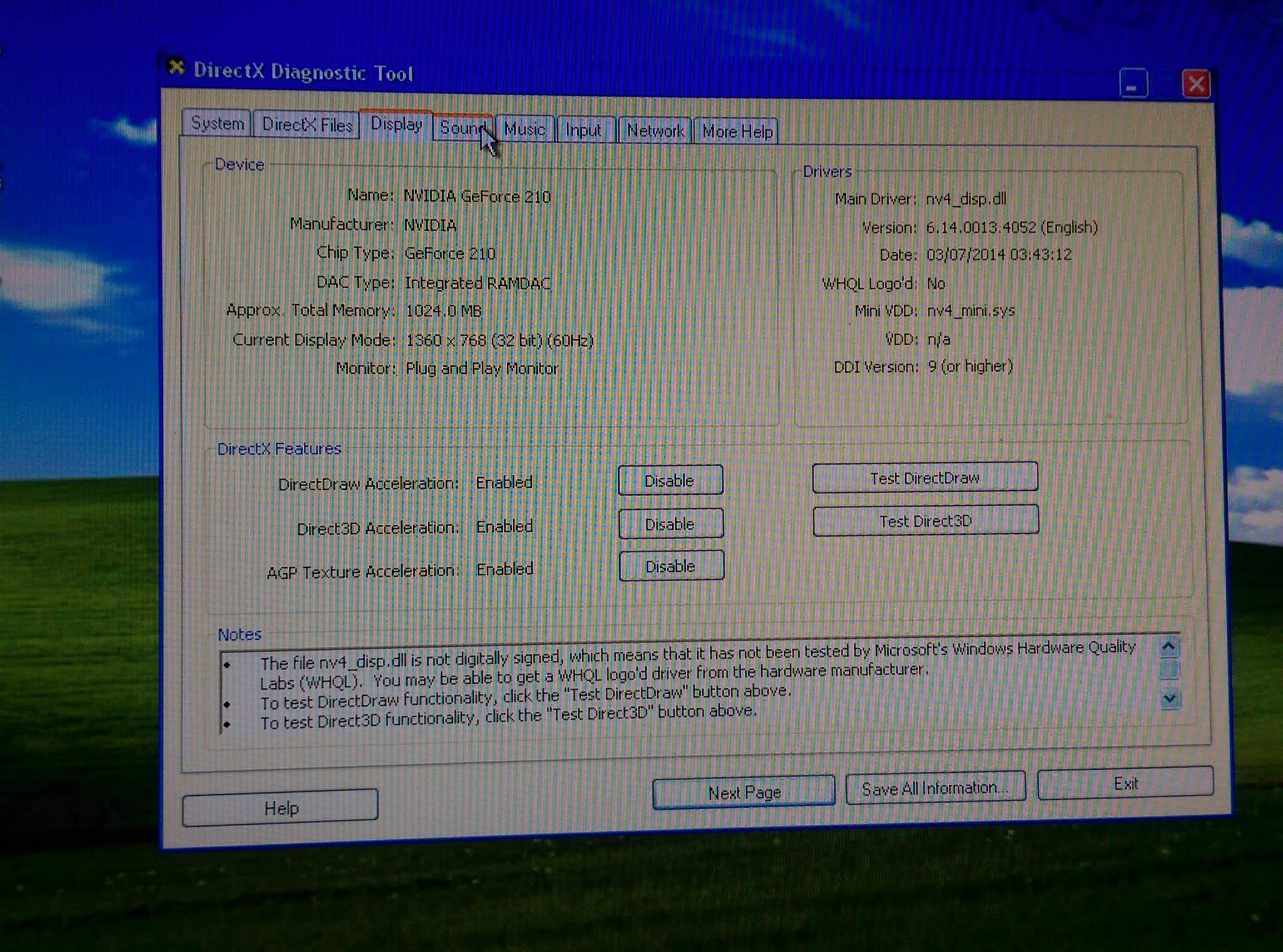Click Save All Information button
Screen dimensions: 1283x952
(935, 789)
